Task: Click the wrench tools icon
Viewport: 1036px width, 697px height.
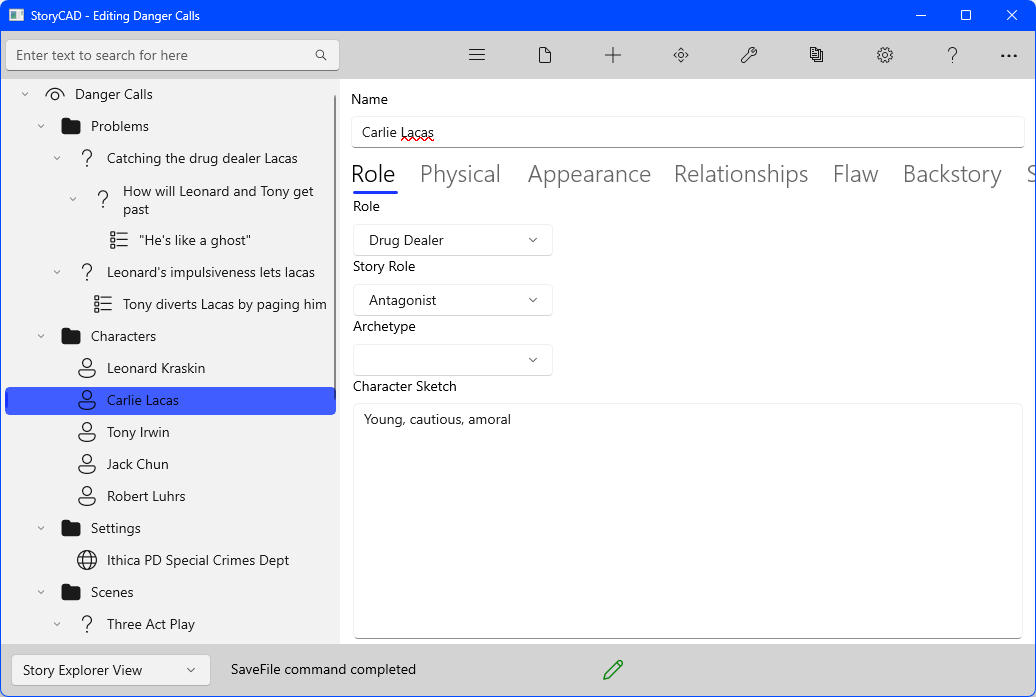Action: (749, 55)
